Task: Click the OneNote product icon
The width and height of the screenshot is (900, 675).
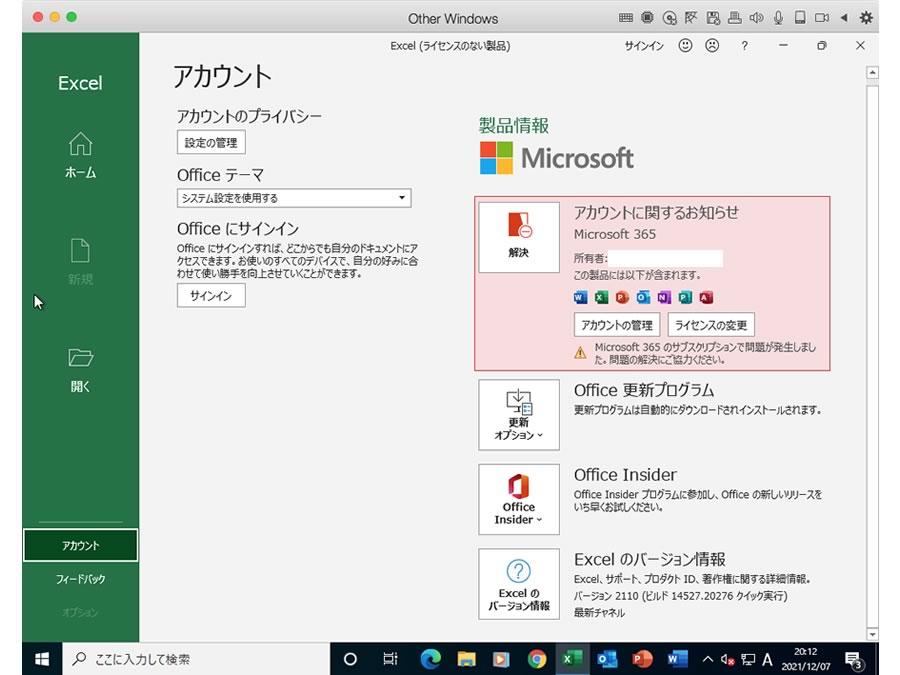Action: click(x=664, y=297)
